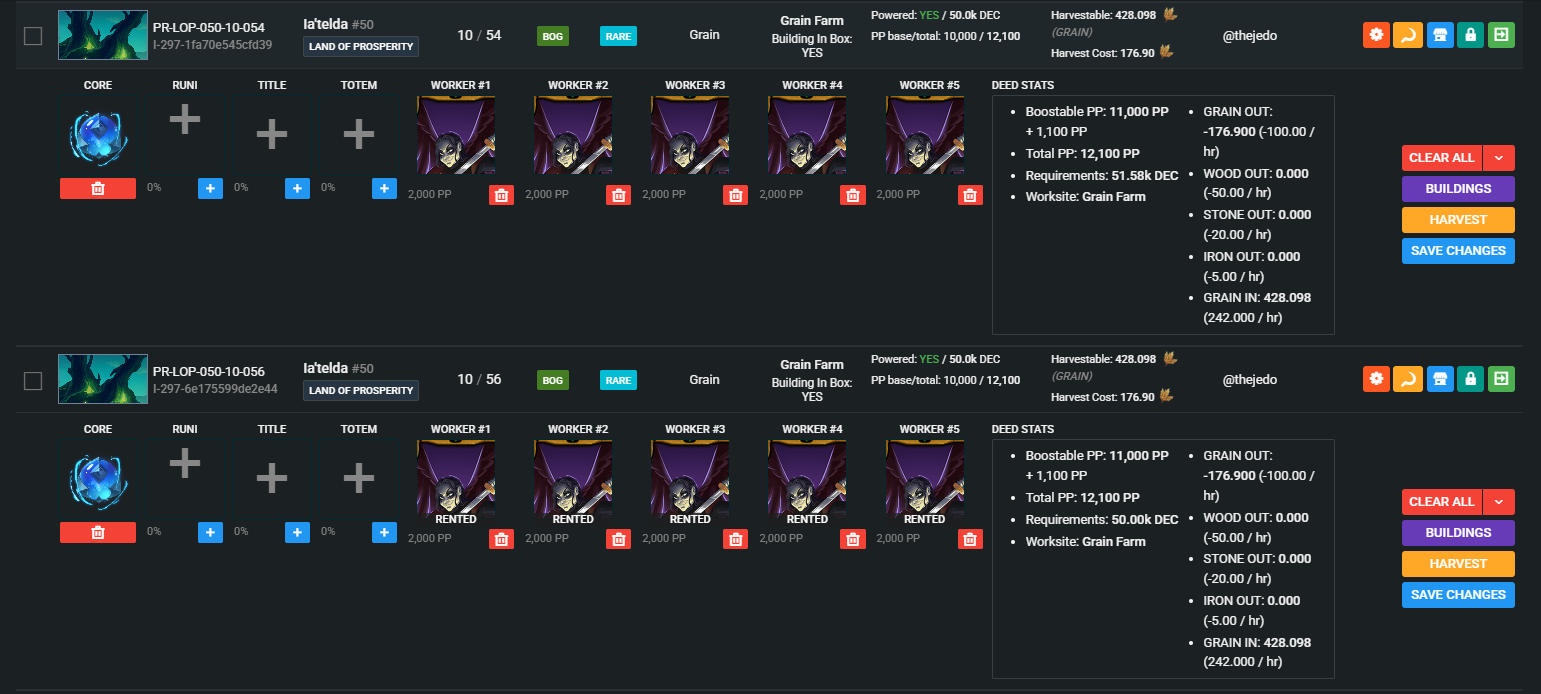Remove the Core item on deed PR-LOP-050-10-056

coord(98,532)
